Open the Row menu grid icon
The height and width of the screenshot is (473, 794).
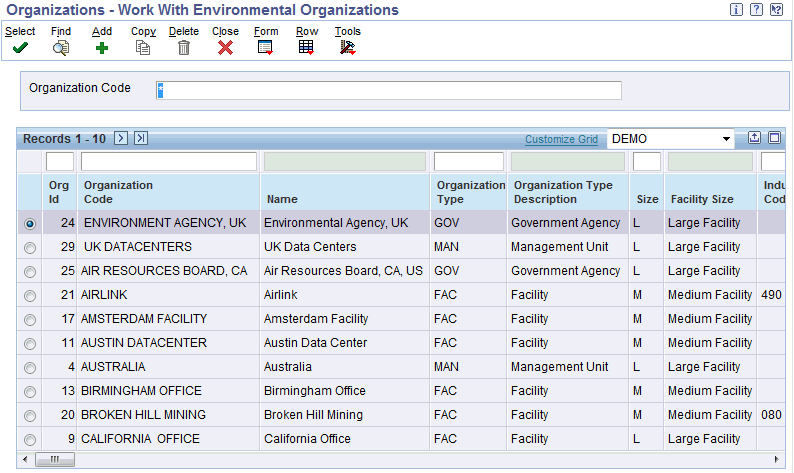[x=306, y=48]
